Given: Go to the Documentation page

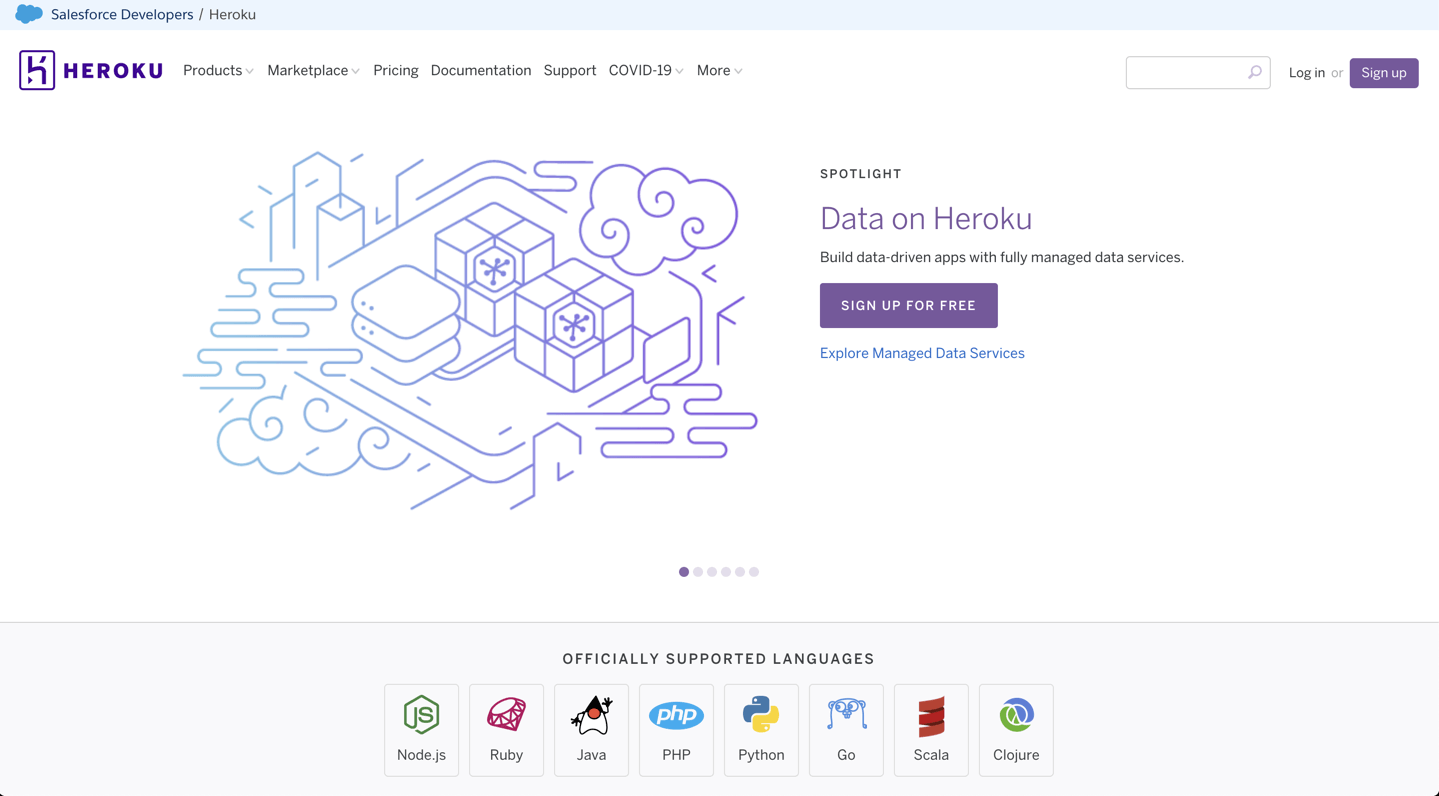Looking at the screenshot, I should click(x=481, y=70).
